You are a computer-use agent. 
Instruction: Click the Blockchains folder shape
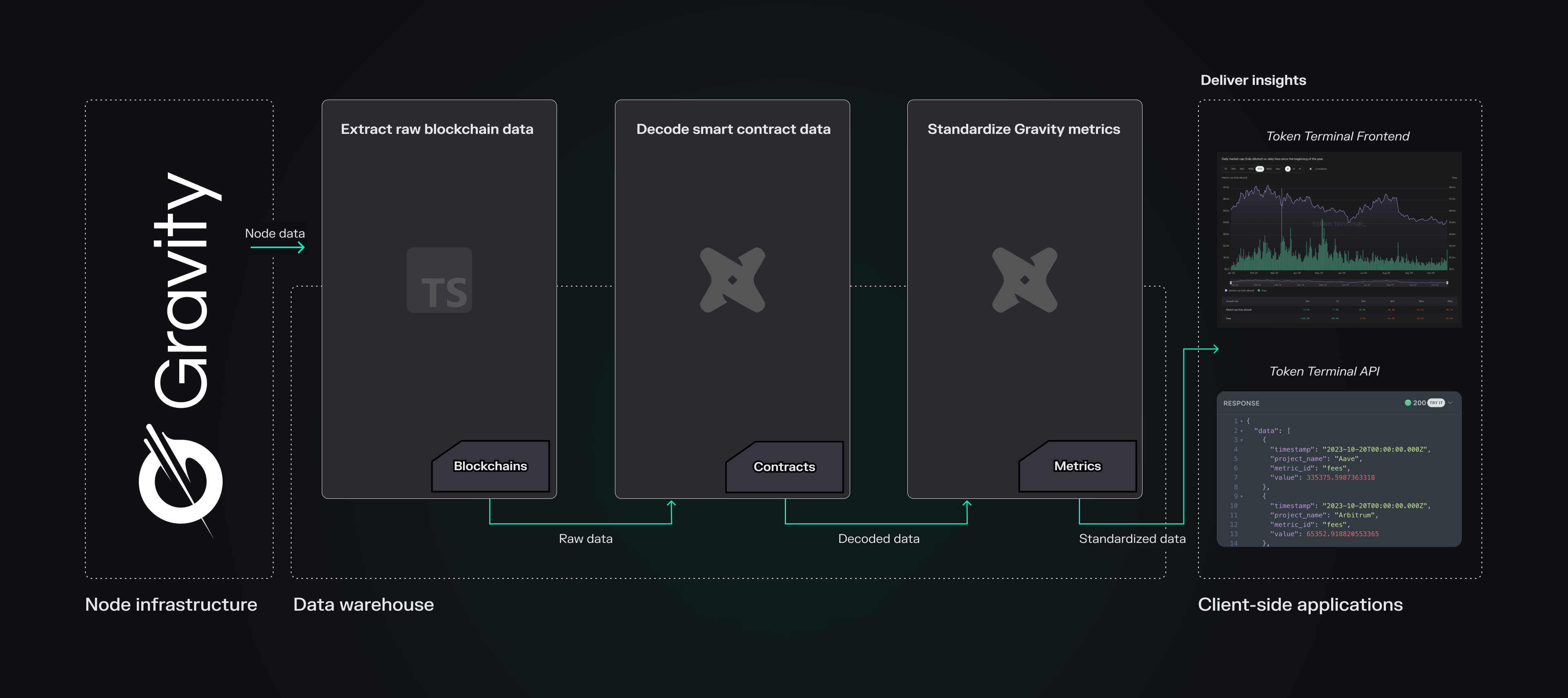point(490,466)
